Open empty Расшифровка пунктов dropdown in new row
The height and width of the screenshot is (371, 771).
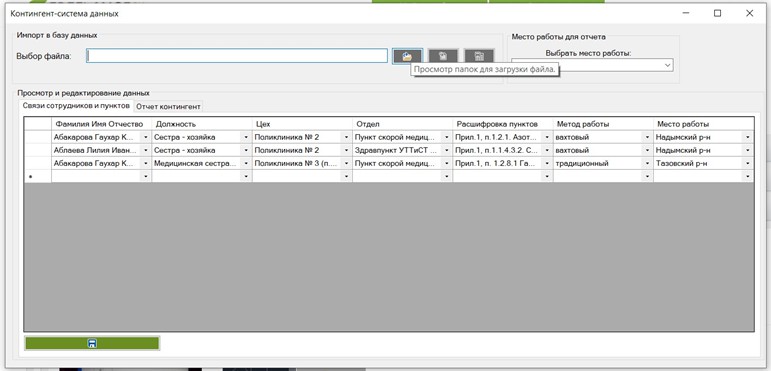click(547, 176)
